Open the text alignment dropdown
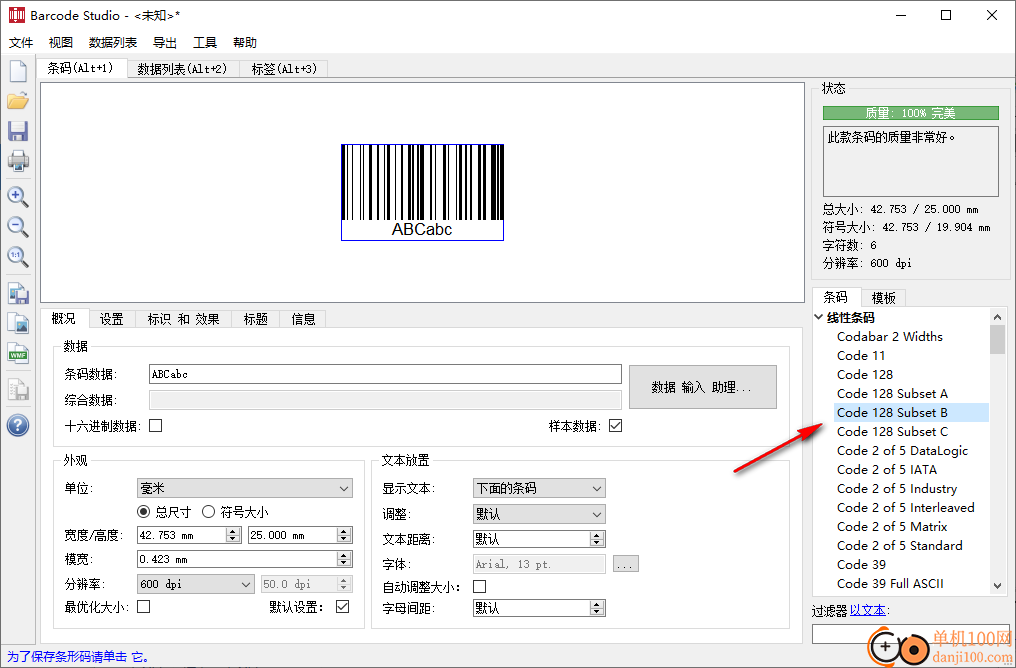 (x=539, y=514)
